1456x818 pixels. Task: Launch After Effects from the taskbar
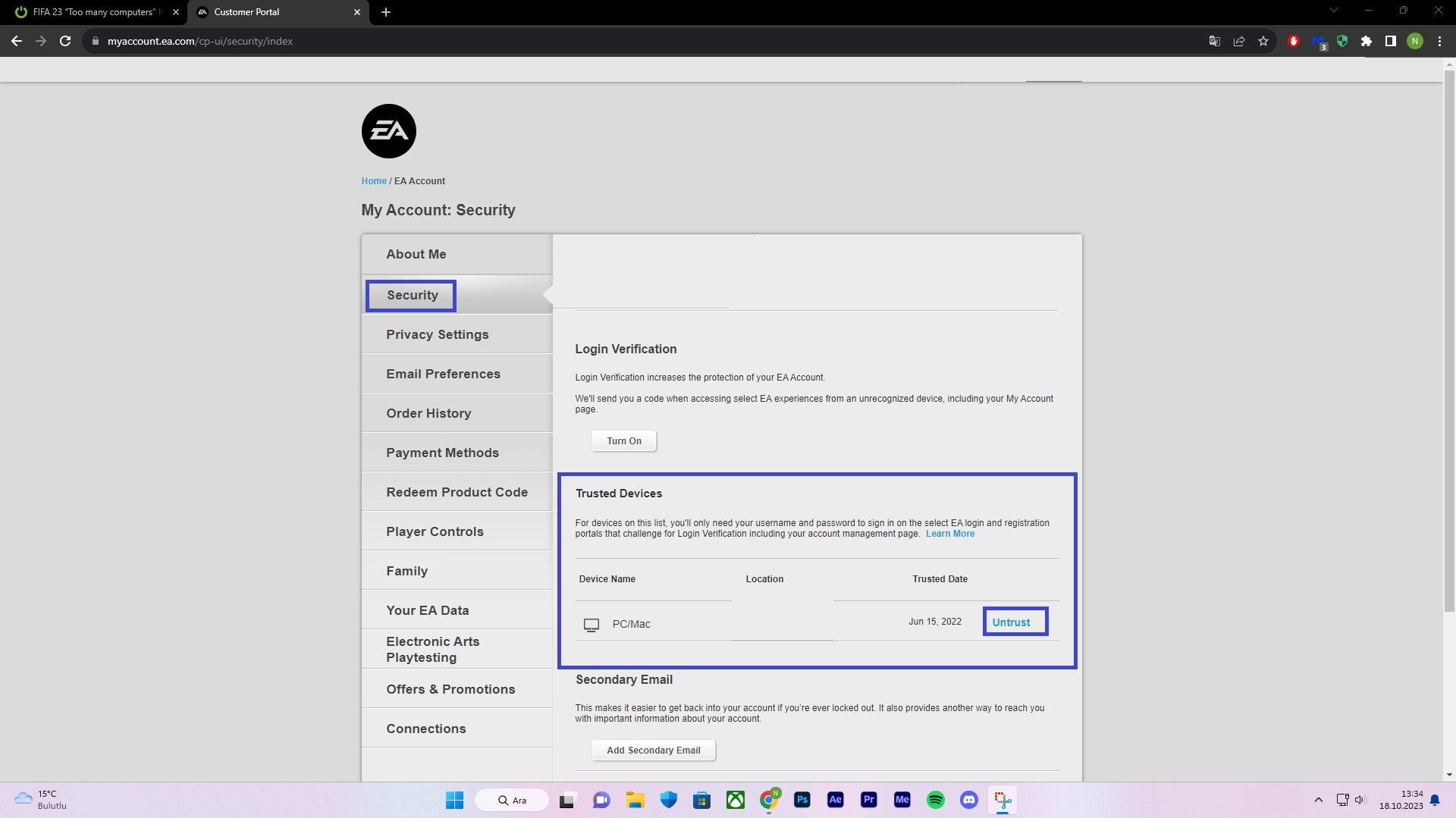[836, 800]
